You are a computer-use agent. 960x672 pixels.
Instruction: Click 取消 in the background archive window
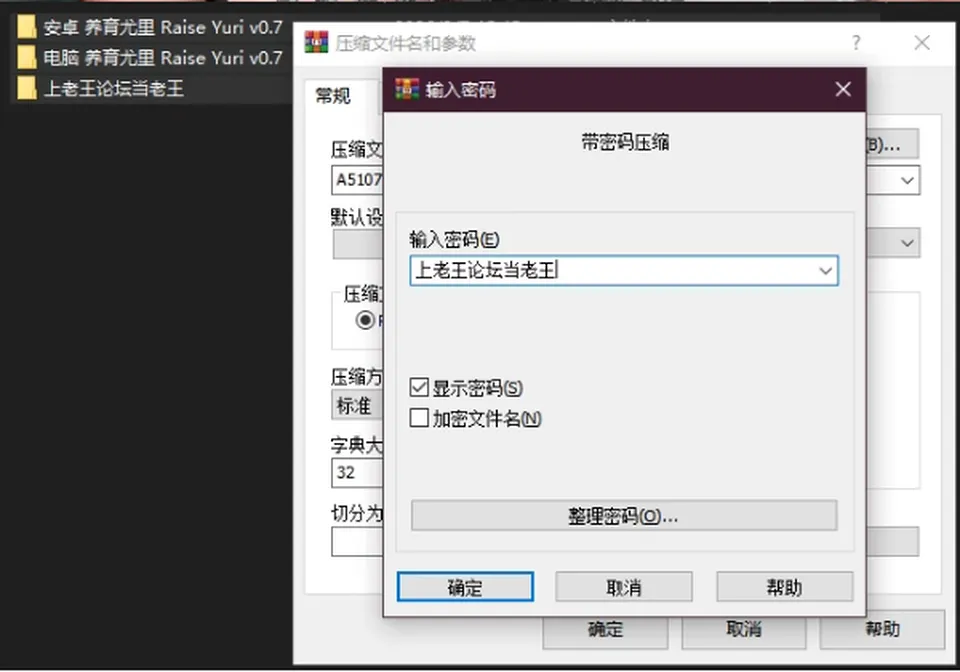point(743,629)
